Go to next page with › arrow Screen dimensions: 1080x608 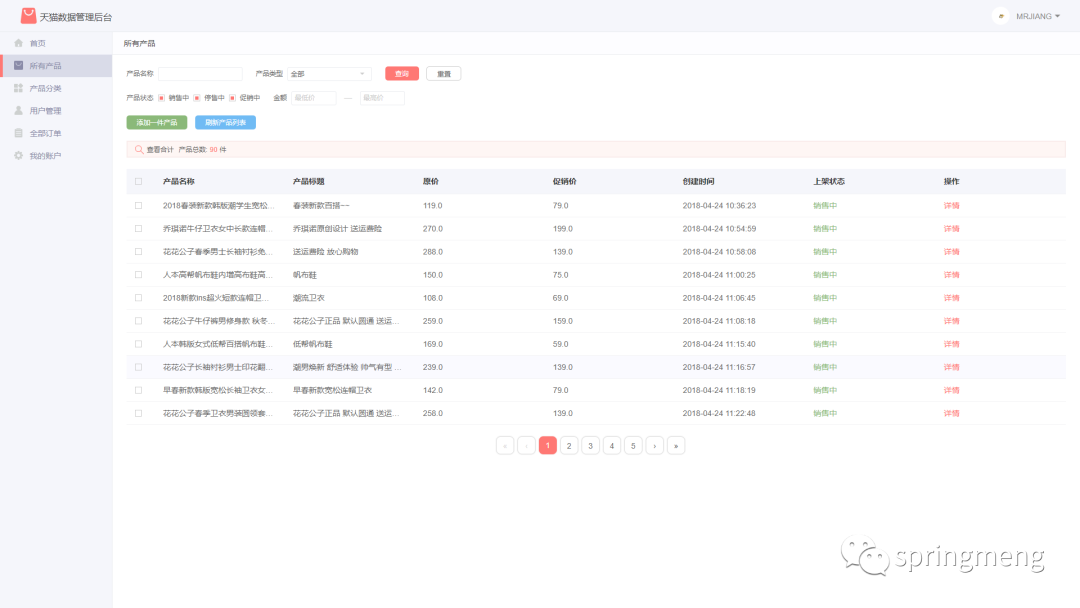coord(654,445)
